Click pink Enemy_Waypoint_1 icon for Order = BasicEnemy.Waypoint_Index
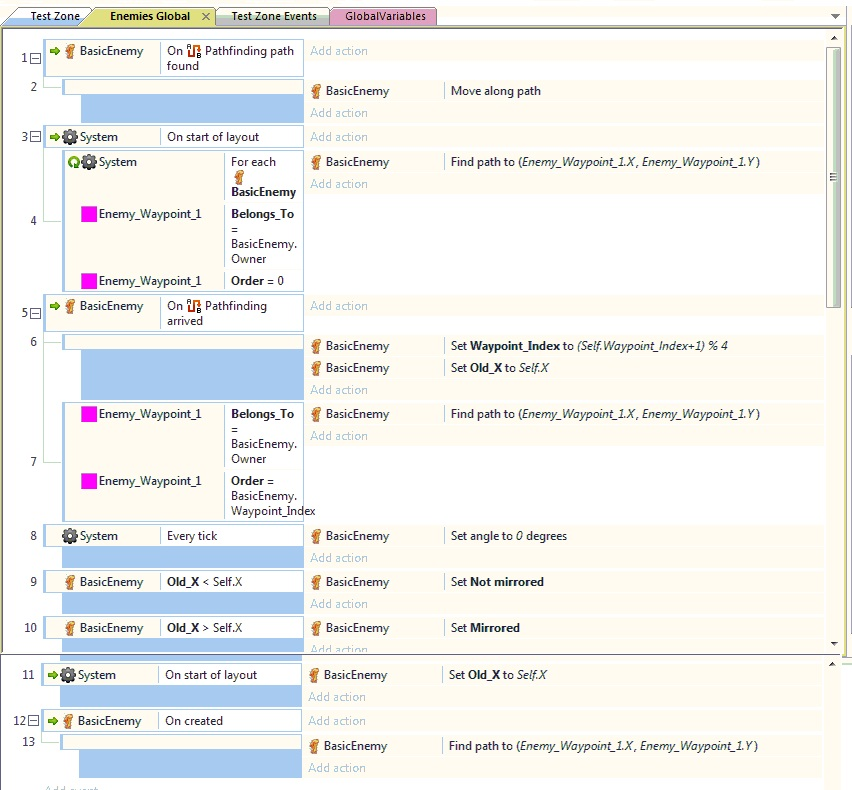 point(89,481)
